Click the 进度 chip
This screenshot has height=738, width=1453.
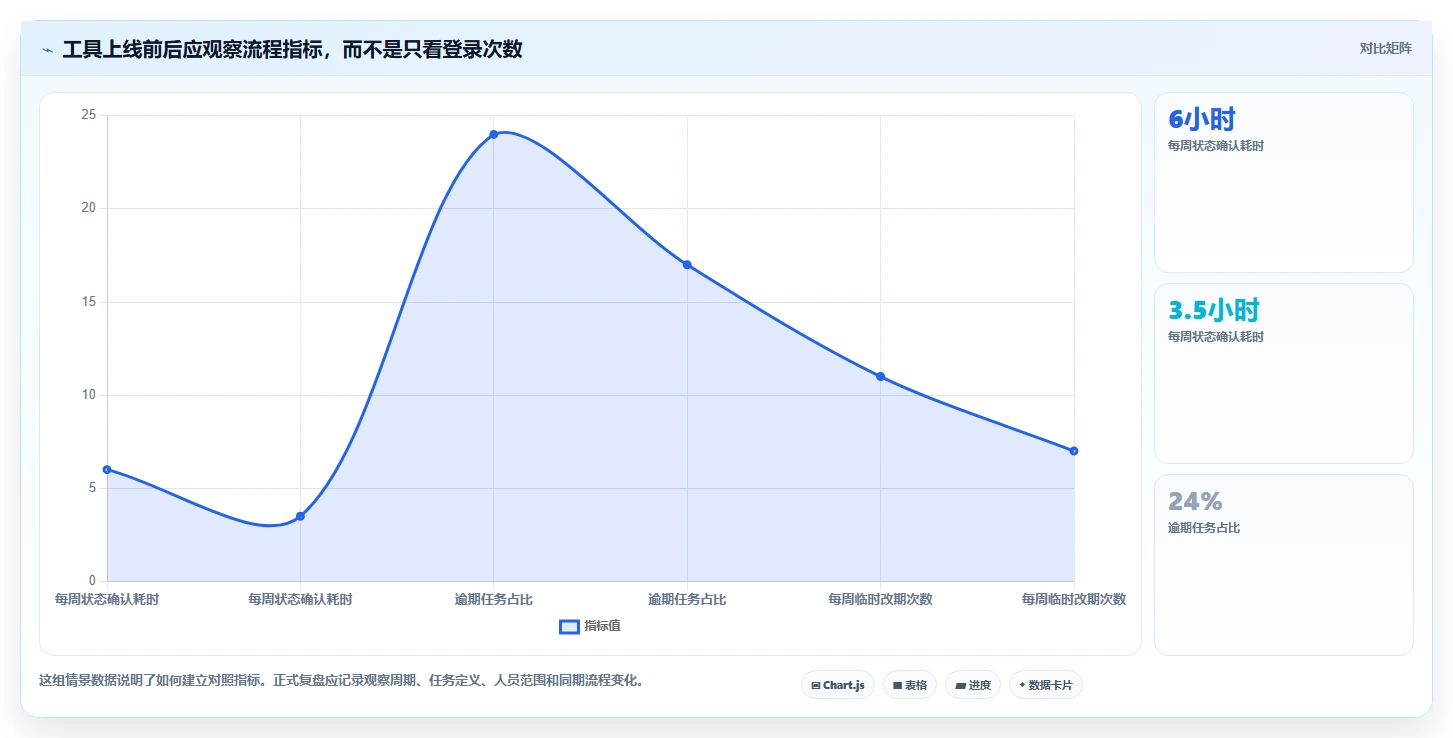click(973, 685)
